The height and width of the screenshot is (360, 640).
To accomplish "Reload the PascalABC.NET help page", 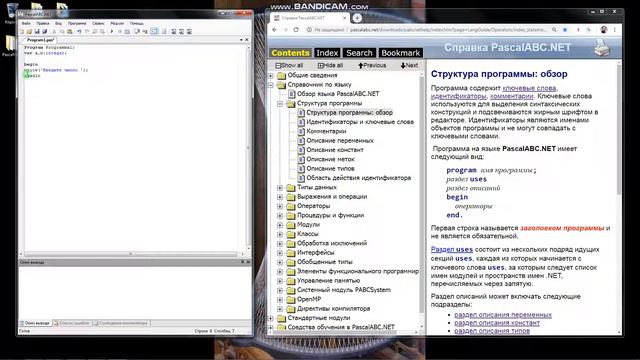I will [x=296, y=30].
